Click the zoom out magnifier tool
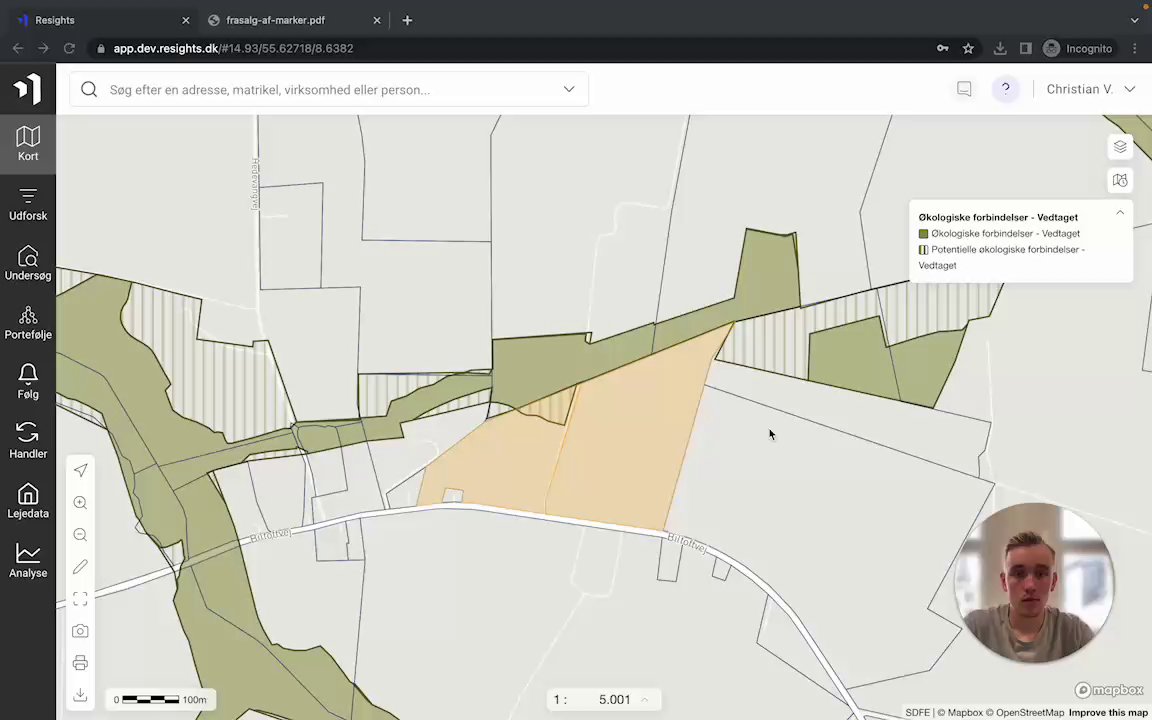This screenshot has height=720, width=1152. click(x=80, y=535)
